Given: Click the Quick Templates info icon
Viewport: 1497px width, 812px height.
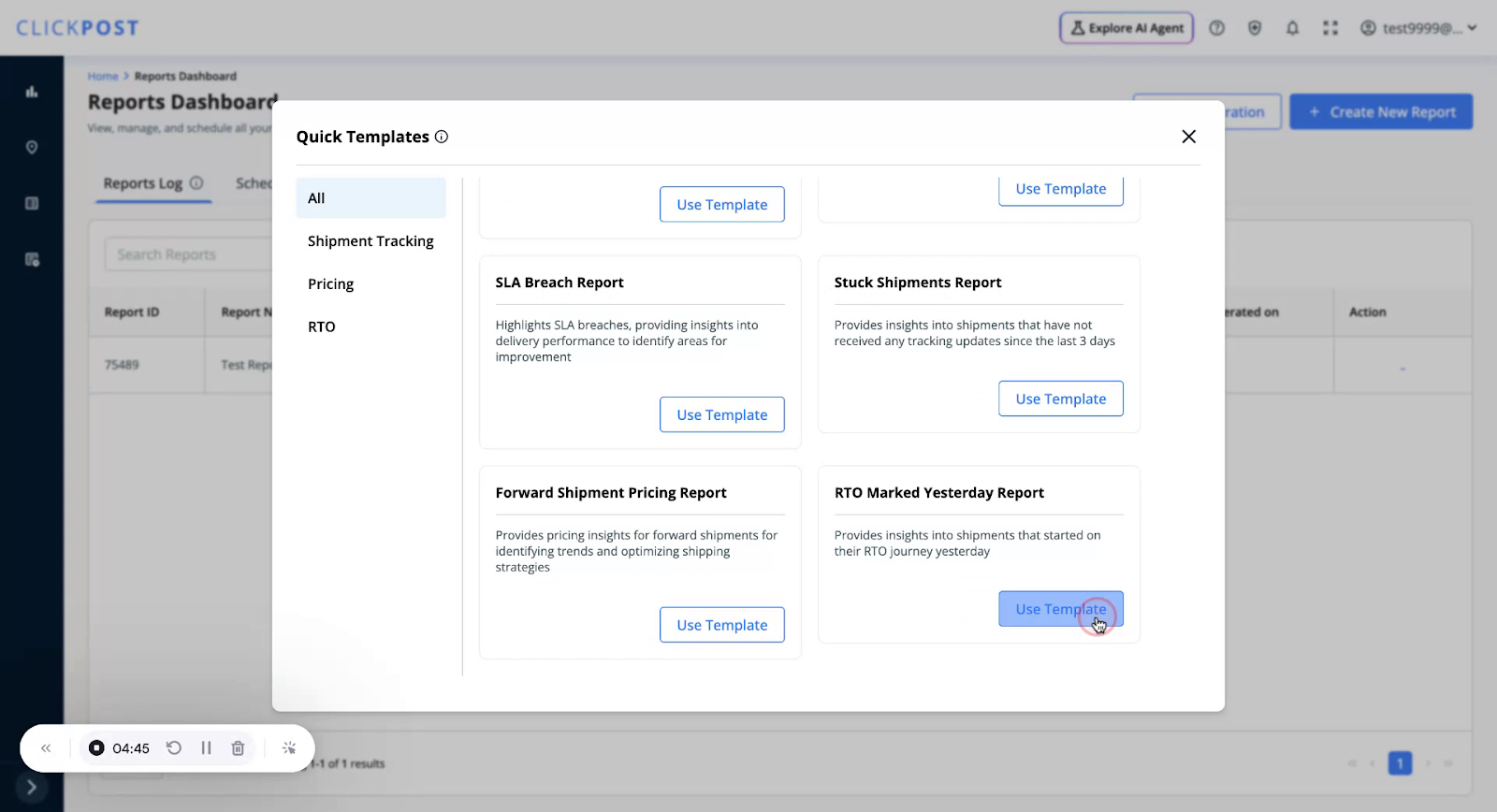Looking at the screenshot, I should pyautogui.click(x=442, y=137).
